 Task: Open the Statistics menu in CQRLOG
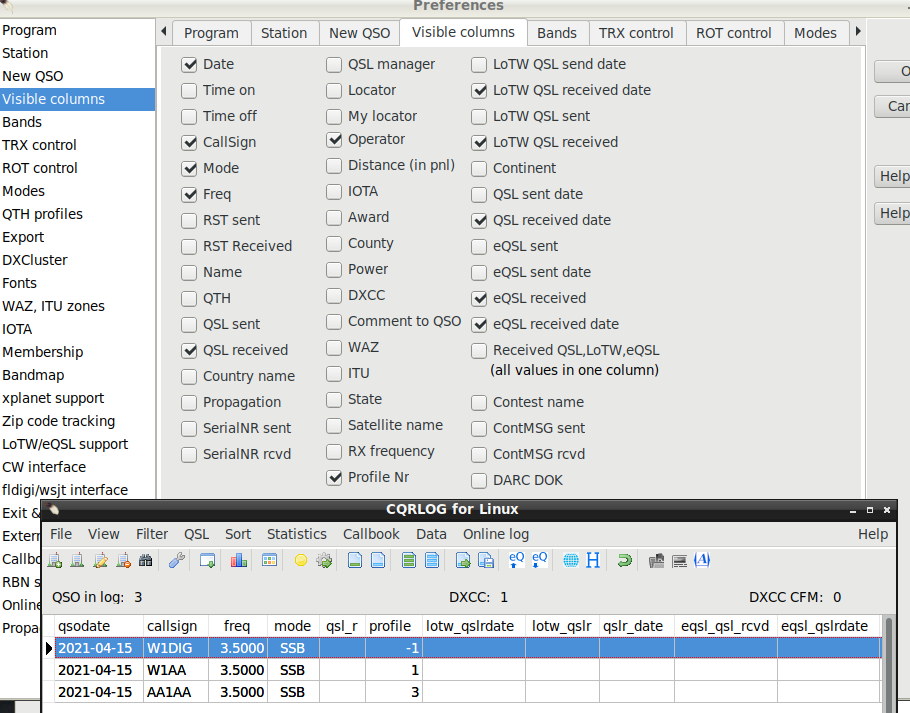tap(297, 534)
